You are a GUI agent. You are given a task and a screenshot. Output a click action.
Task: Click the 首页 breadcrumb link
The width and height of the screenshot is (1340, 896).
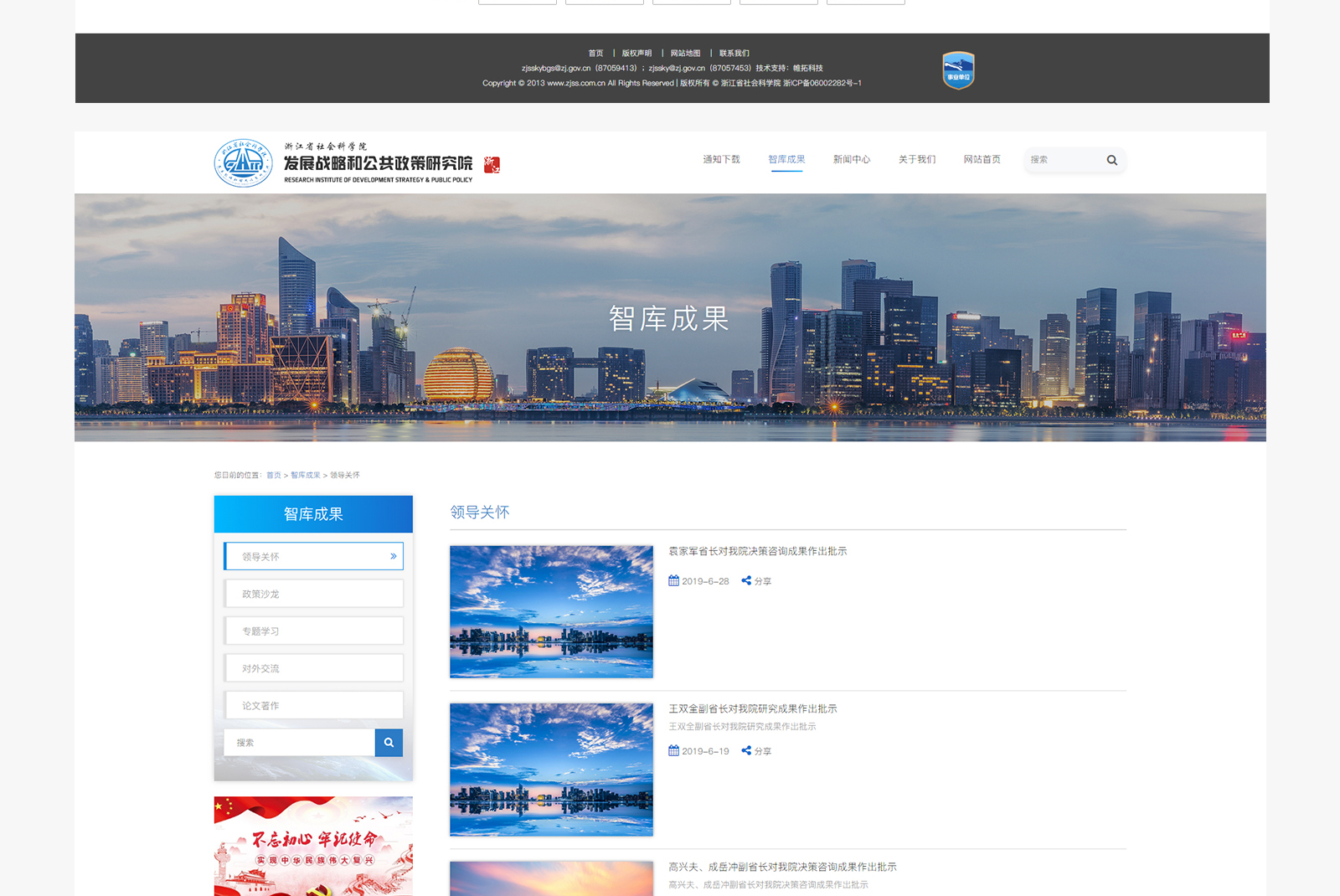[x=273, y=476]
